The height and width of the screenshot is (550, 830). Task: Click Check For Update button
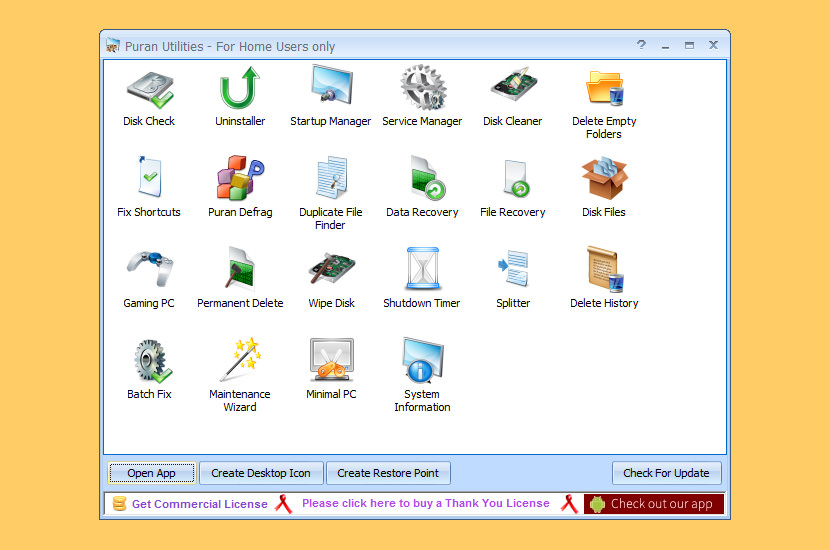tap(666, 473)
